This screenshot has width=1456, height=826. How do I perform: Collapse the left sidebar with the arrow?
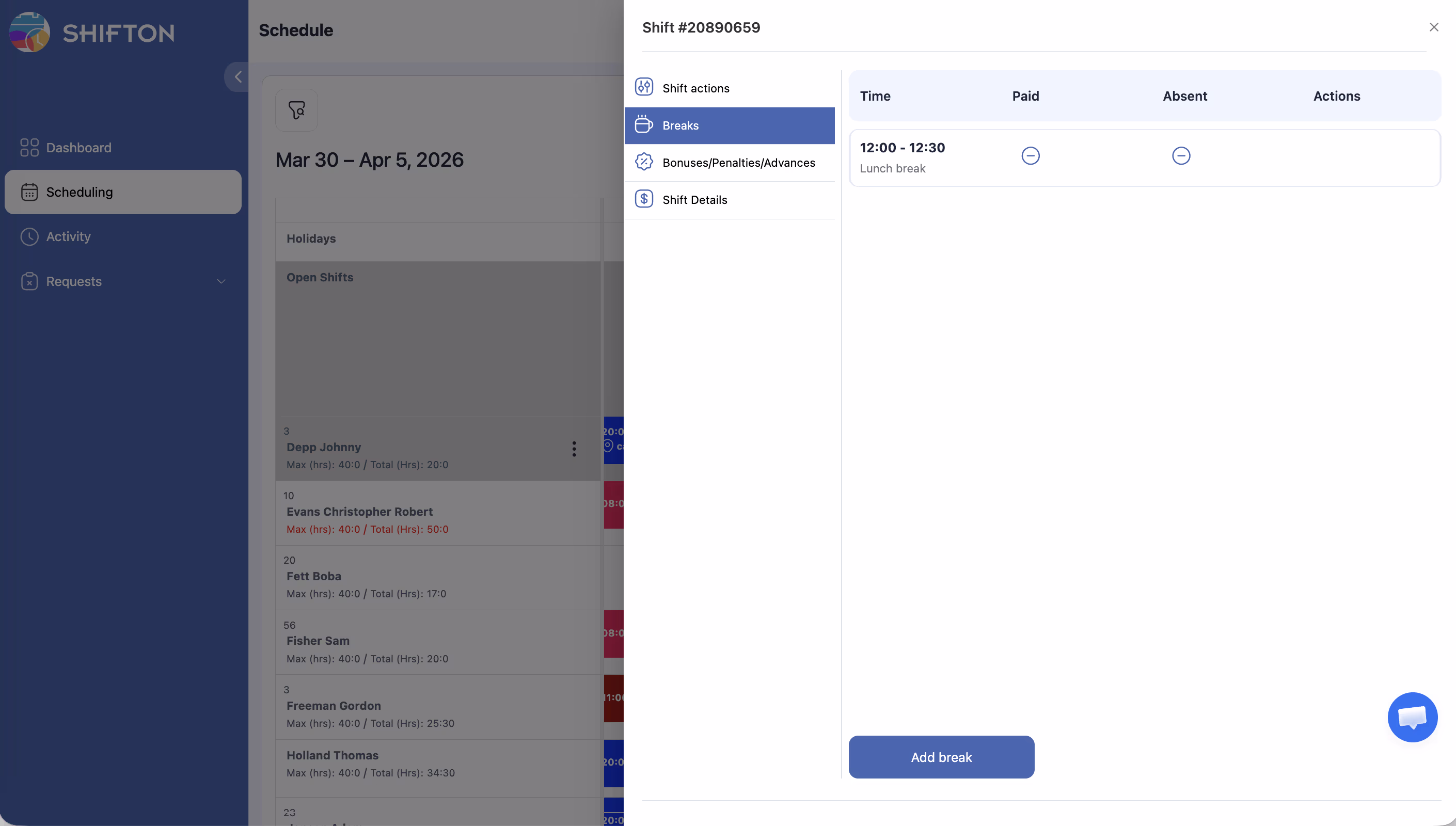click(x=238, y=76)
